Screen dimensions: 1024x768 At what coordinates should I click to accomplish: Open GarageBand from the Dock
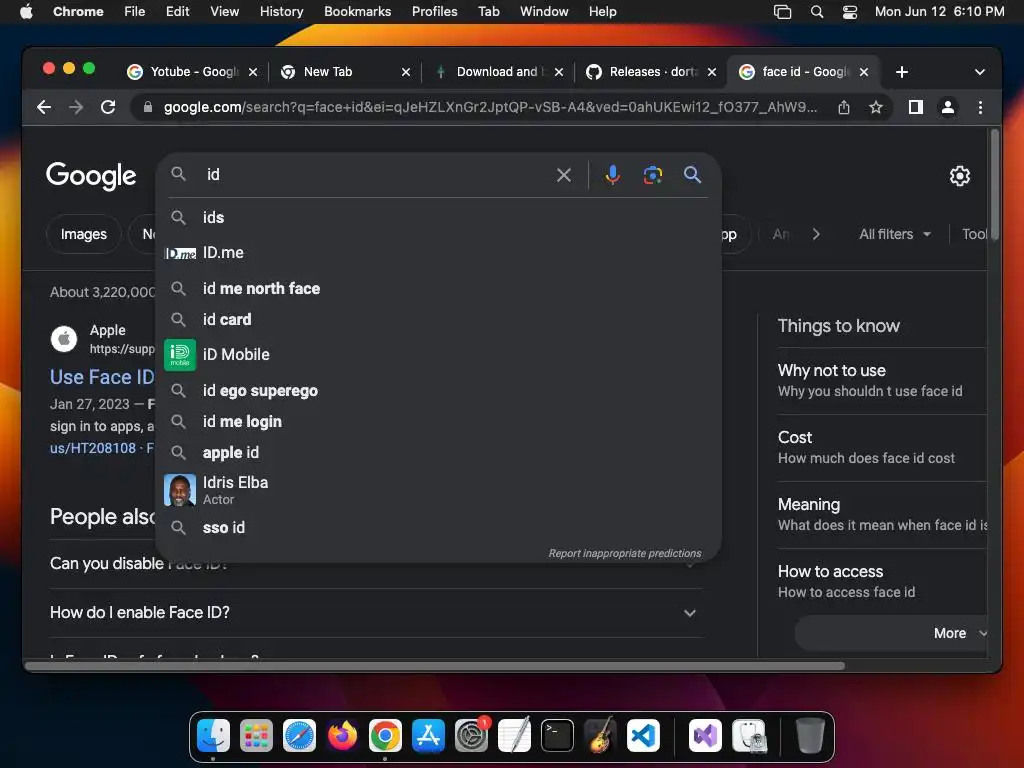pyautogui.click(x=600, y=736)
